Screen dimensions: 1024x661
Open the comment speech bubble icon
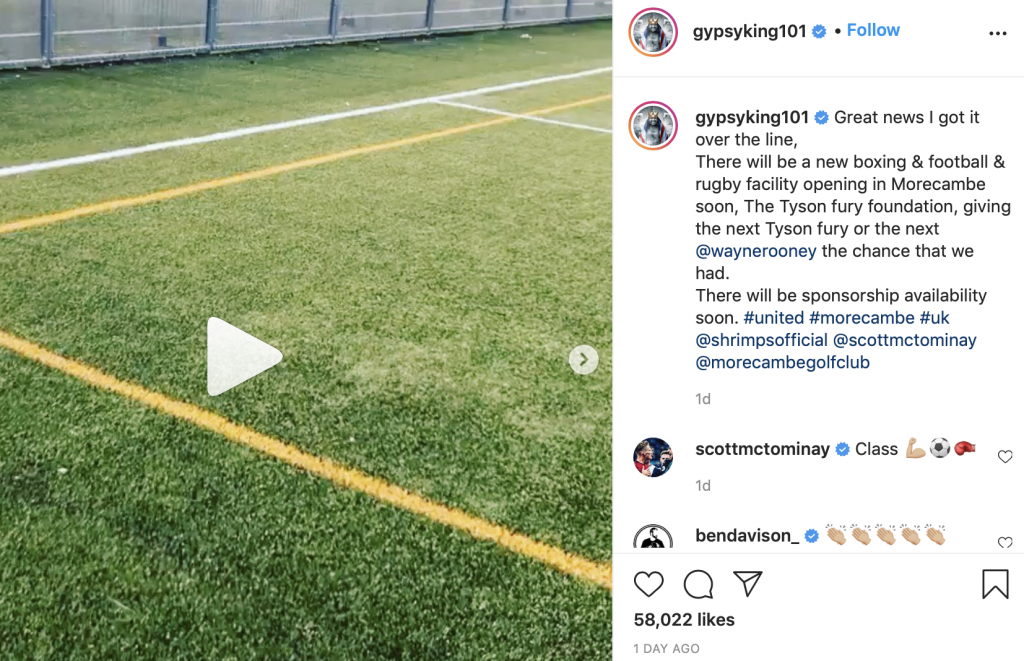pyautogui.click(x=698, y=584)
